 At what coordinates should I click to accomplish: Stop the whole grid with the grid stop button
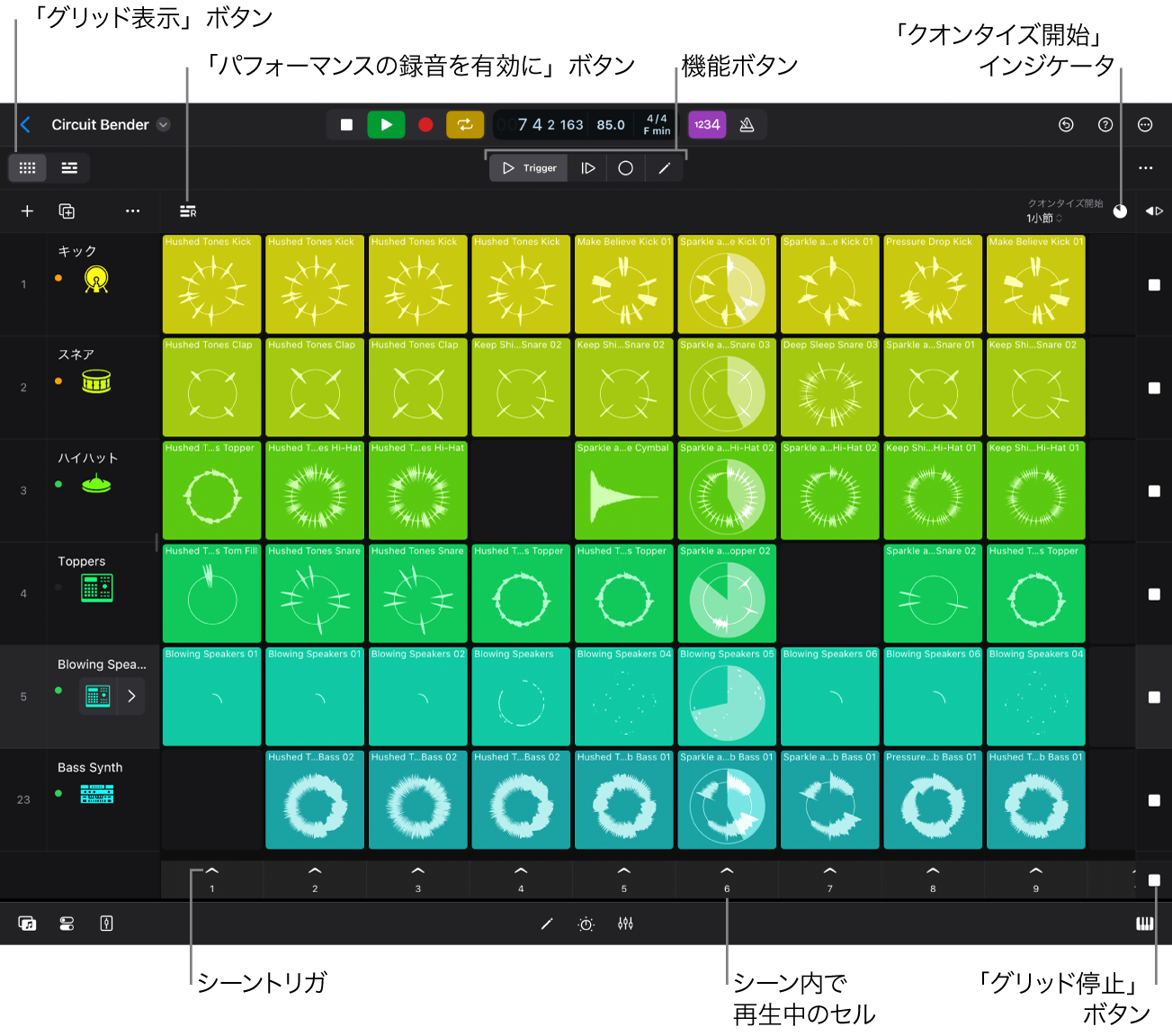pos(1154,880)
